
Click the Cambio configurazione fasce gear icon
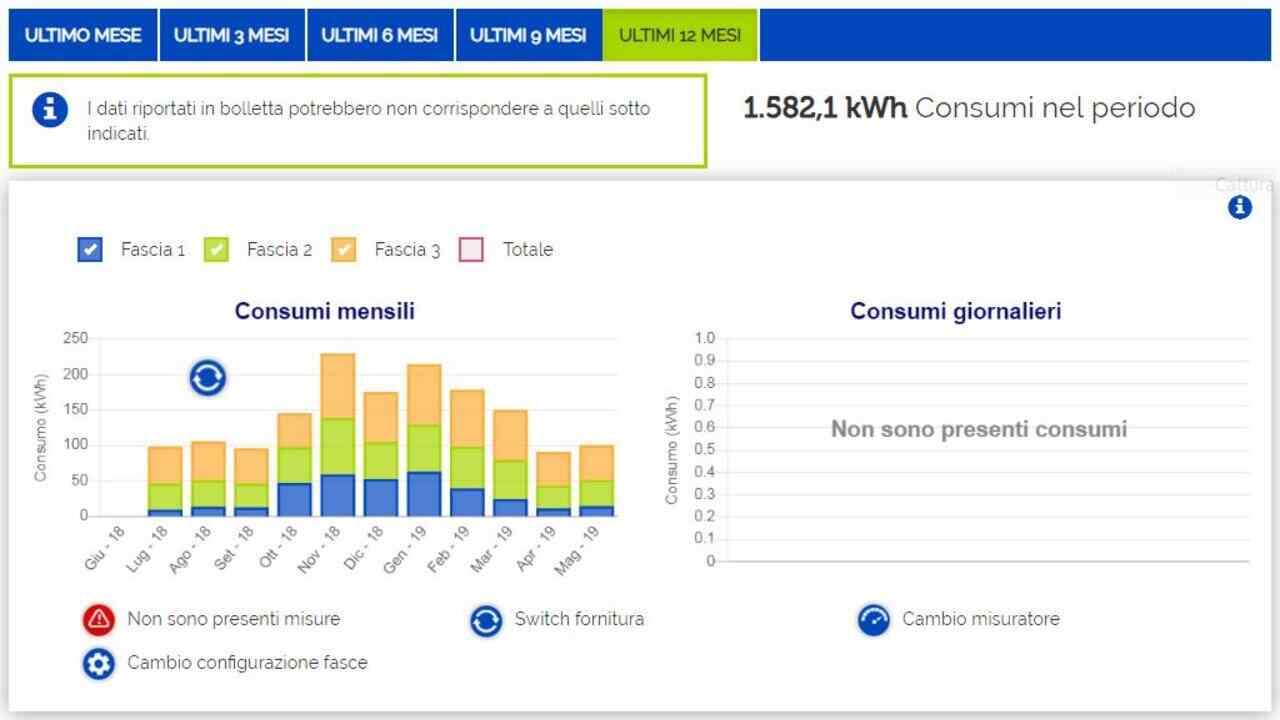tap(99, 663)
